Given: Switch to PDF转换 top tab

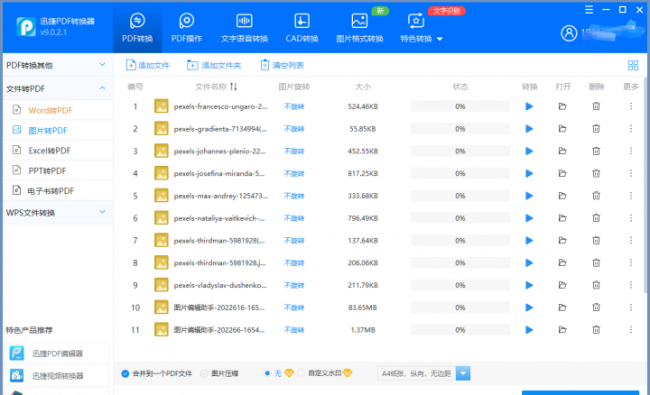Looking at the screenshot, I should click(x=137, y=28).
